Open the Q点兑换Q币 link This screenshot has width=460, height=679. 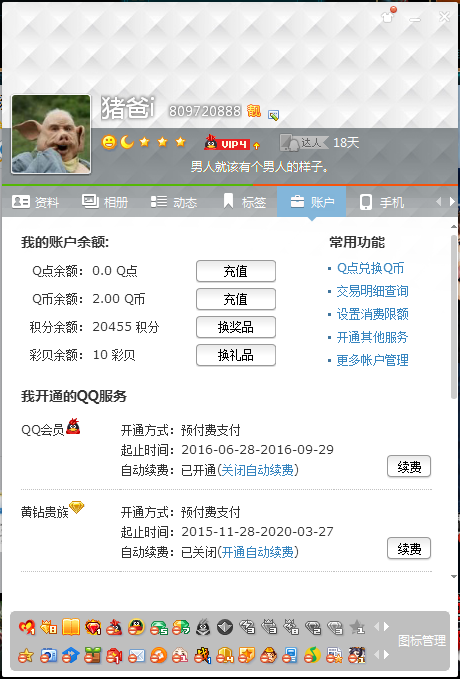(371, 268)
